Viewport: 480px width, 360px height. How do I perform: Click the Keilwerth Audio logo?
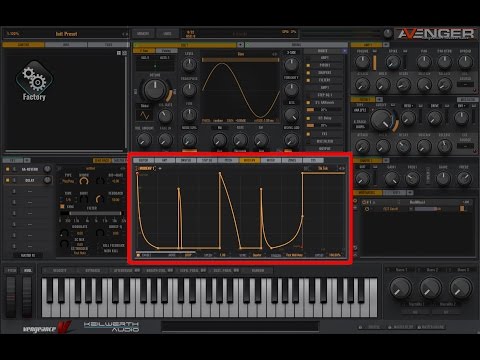(x=111, y=327)
